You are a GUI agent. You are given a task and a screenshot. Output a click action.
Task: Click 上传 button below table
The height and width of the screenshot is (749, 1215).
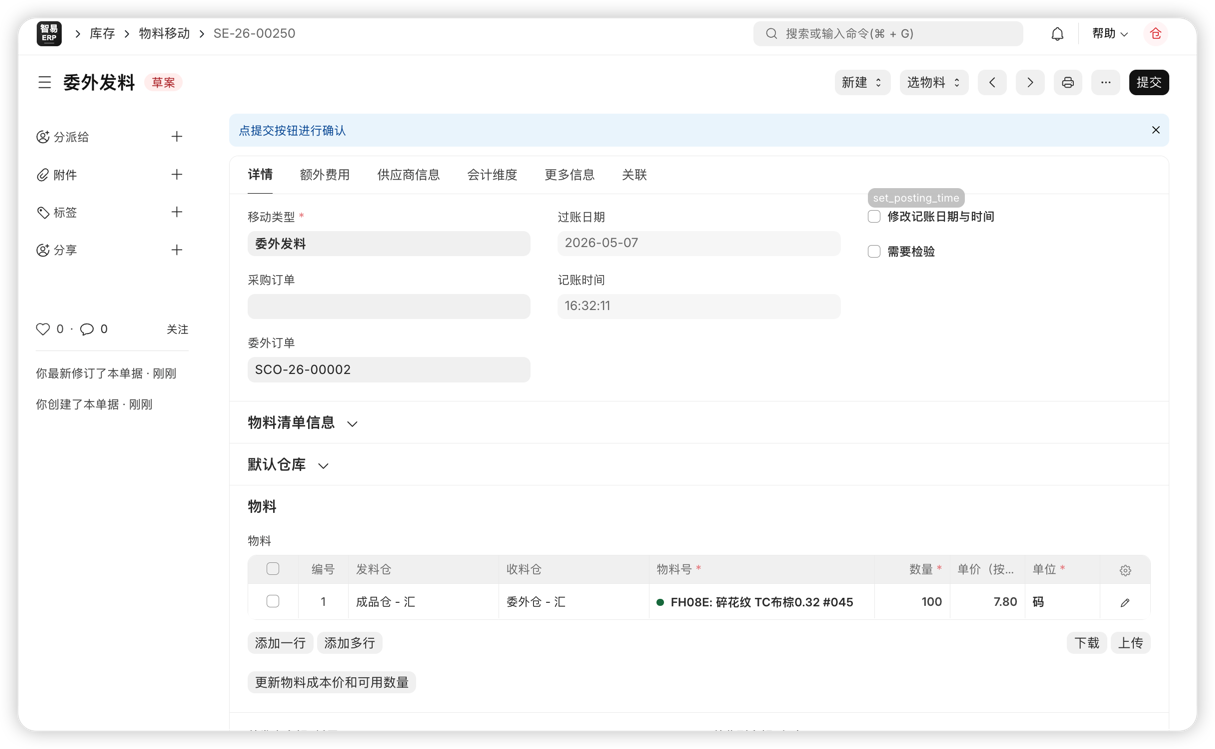pos(1131,643)
